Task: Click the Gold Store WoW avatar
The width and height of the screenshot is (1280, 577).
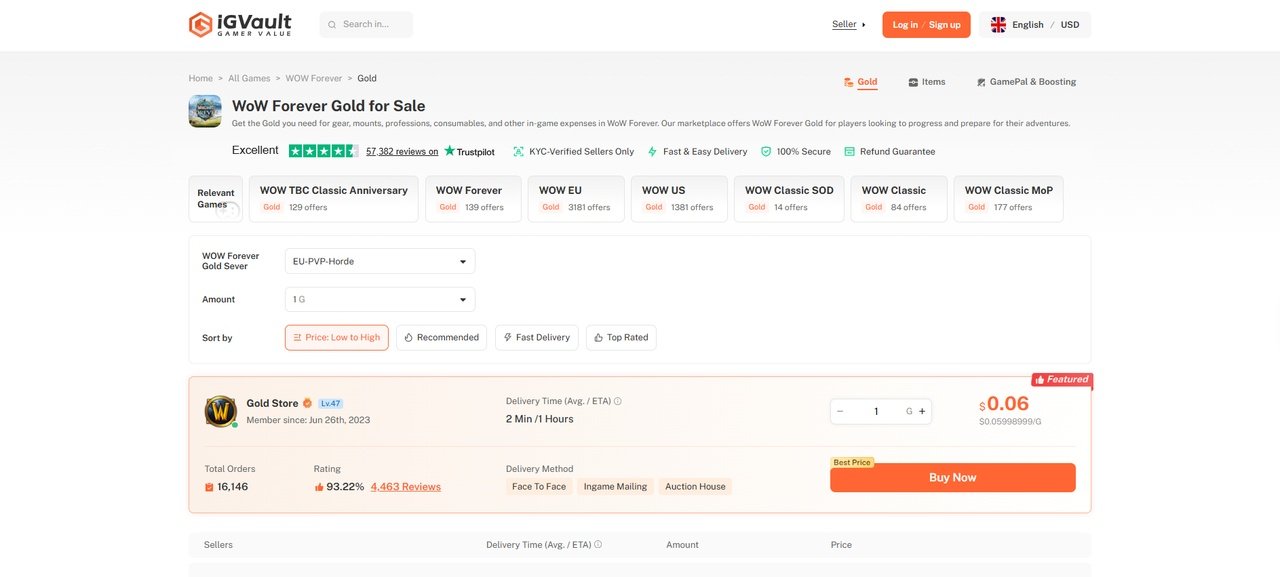Action: tap(221, 411)
